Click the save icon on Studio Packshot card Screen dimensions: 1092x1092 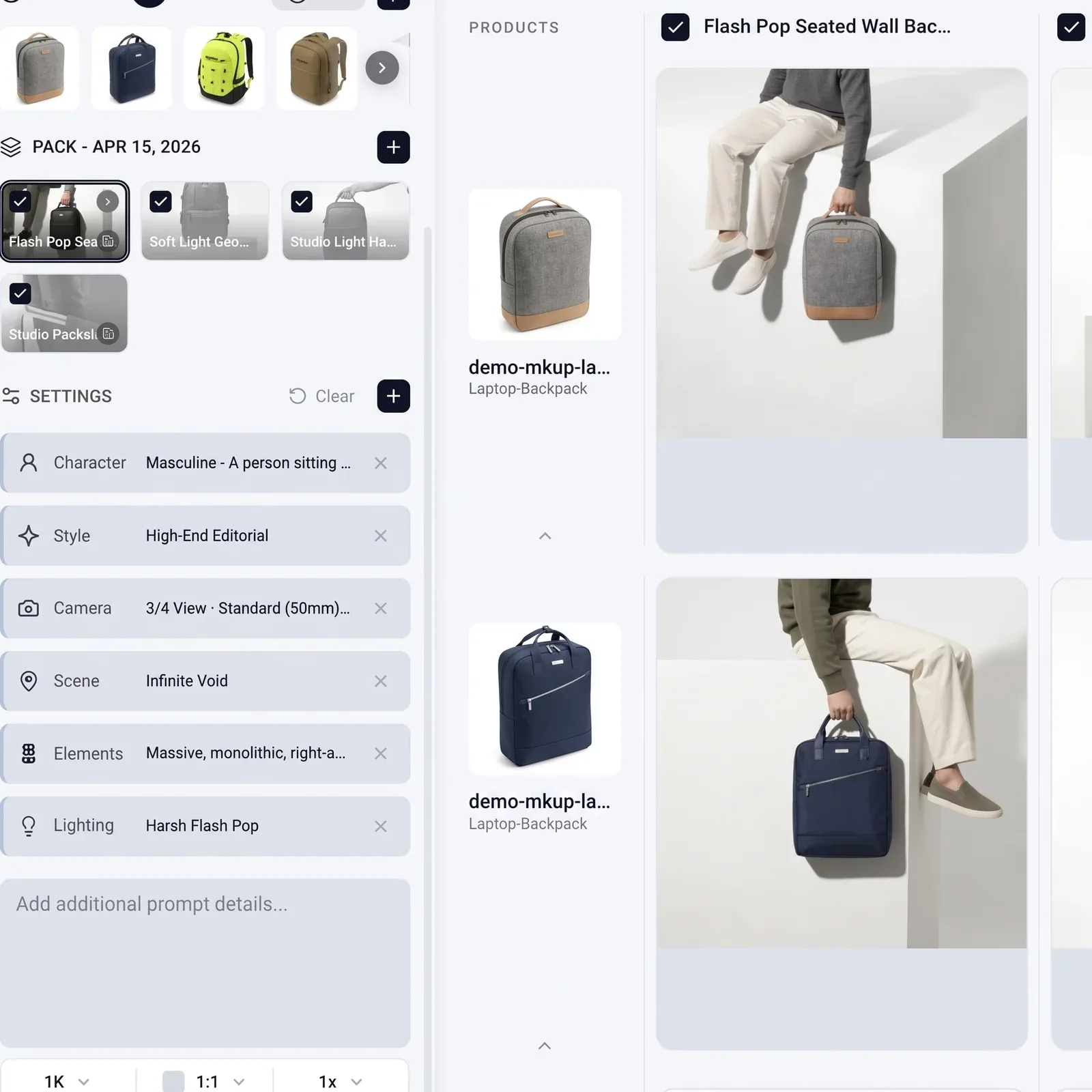tap(109, 334)
